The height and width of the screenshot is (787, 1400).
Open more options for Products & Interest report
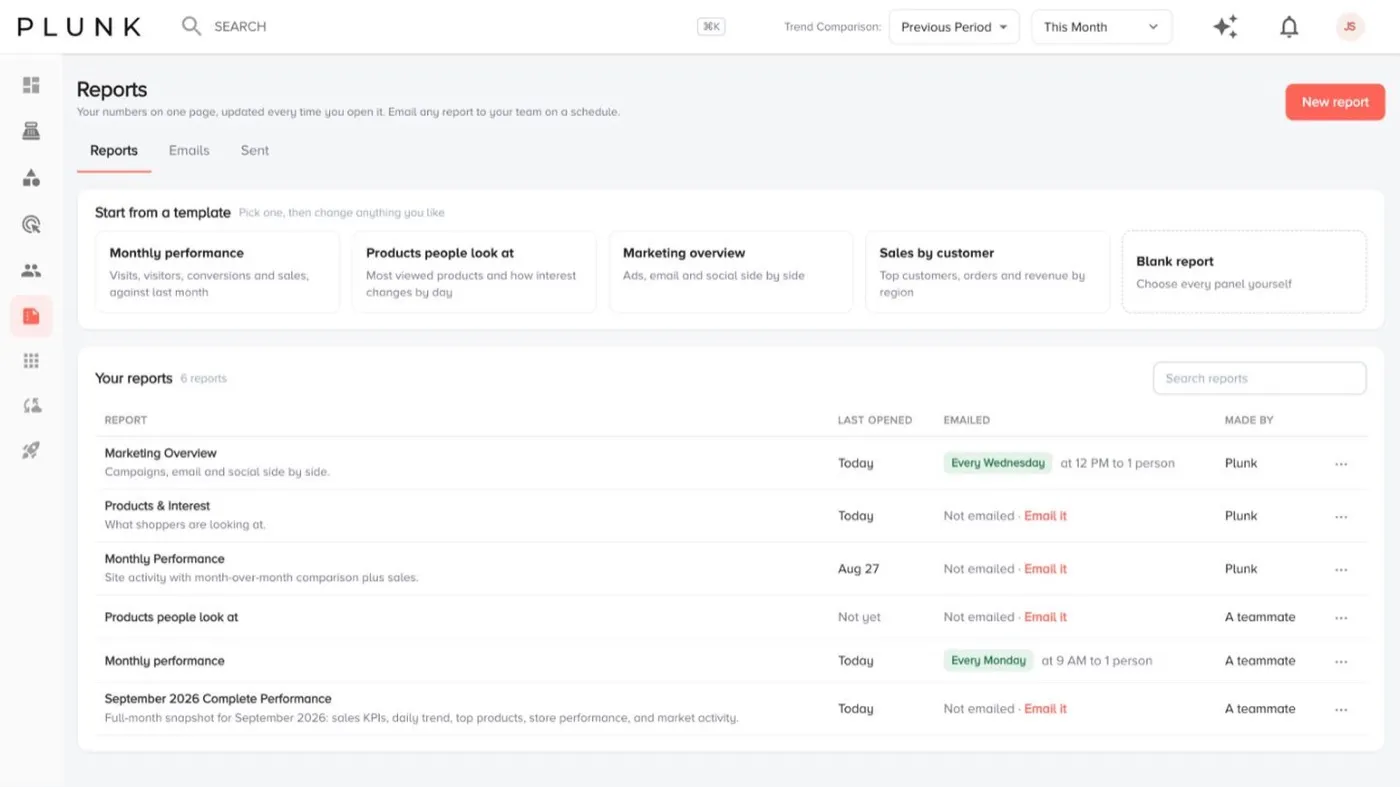pos(1341,516)
